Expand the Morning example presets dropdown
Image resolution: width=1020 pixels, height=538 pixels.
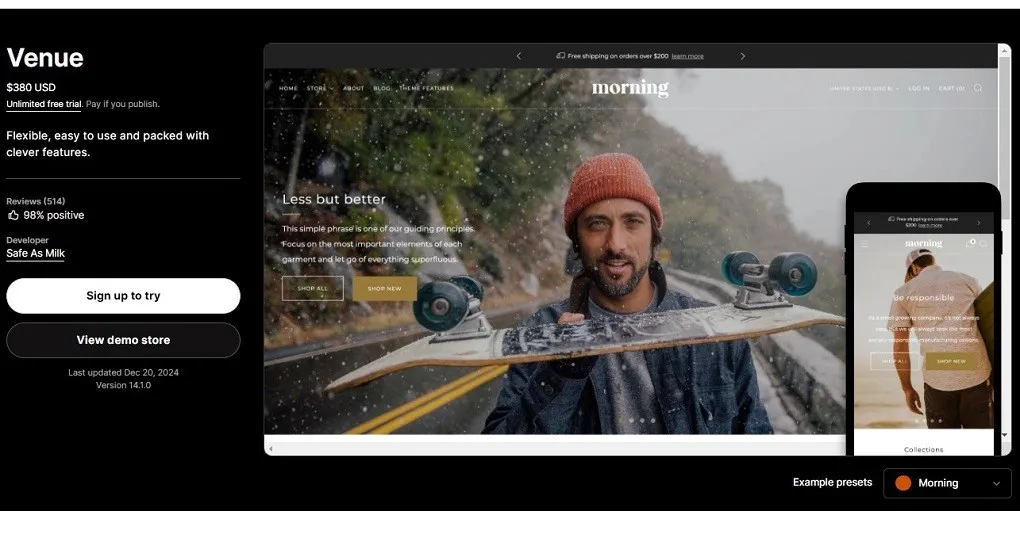(x=947, y=483)
